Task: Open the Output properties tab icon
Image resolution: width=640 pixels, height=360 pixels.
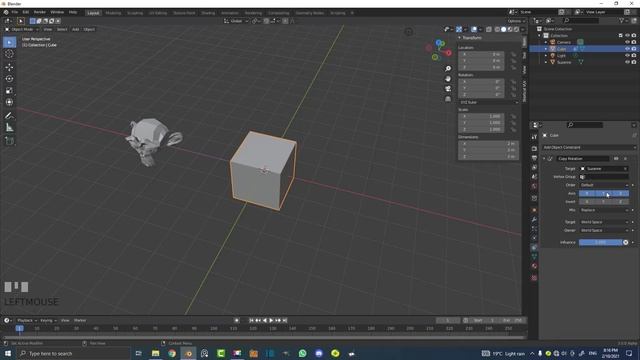Action: (534, 158)
